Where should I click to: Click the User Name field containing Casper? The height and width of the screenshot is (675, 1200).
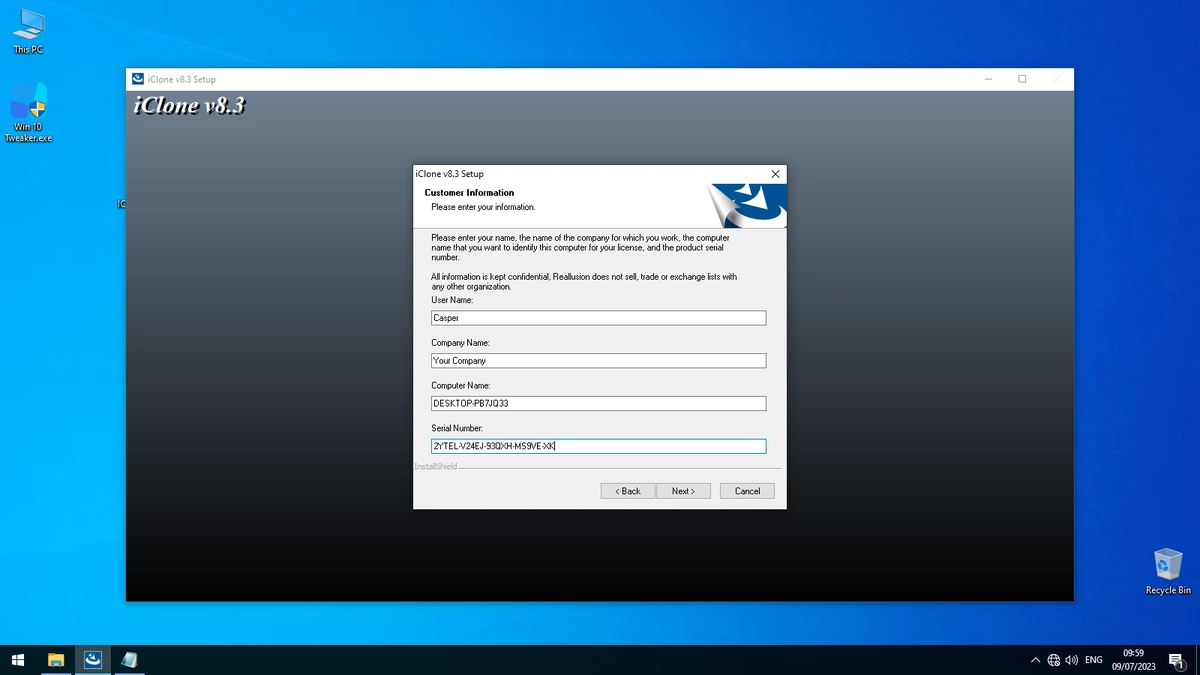point(598,318)
